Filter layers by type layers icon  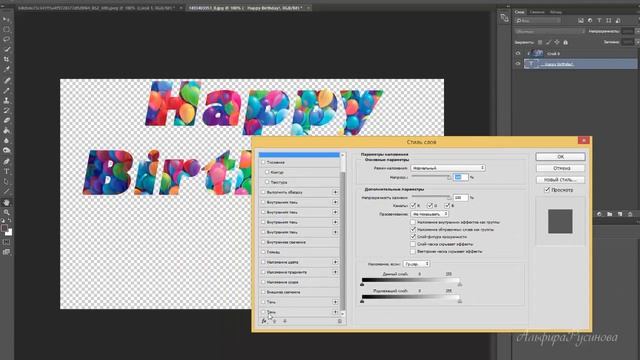pos(599,20)
